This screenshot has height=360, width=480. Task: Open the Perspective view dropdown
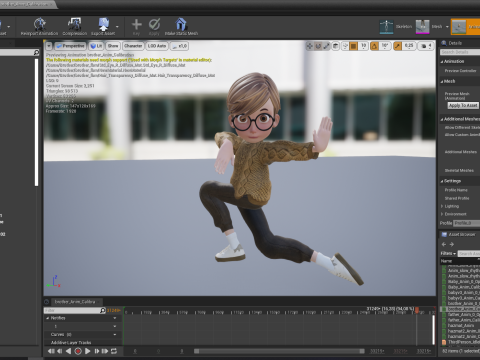[x=70, y=46]
